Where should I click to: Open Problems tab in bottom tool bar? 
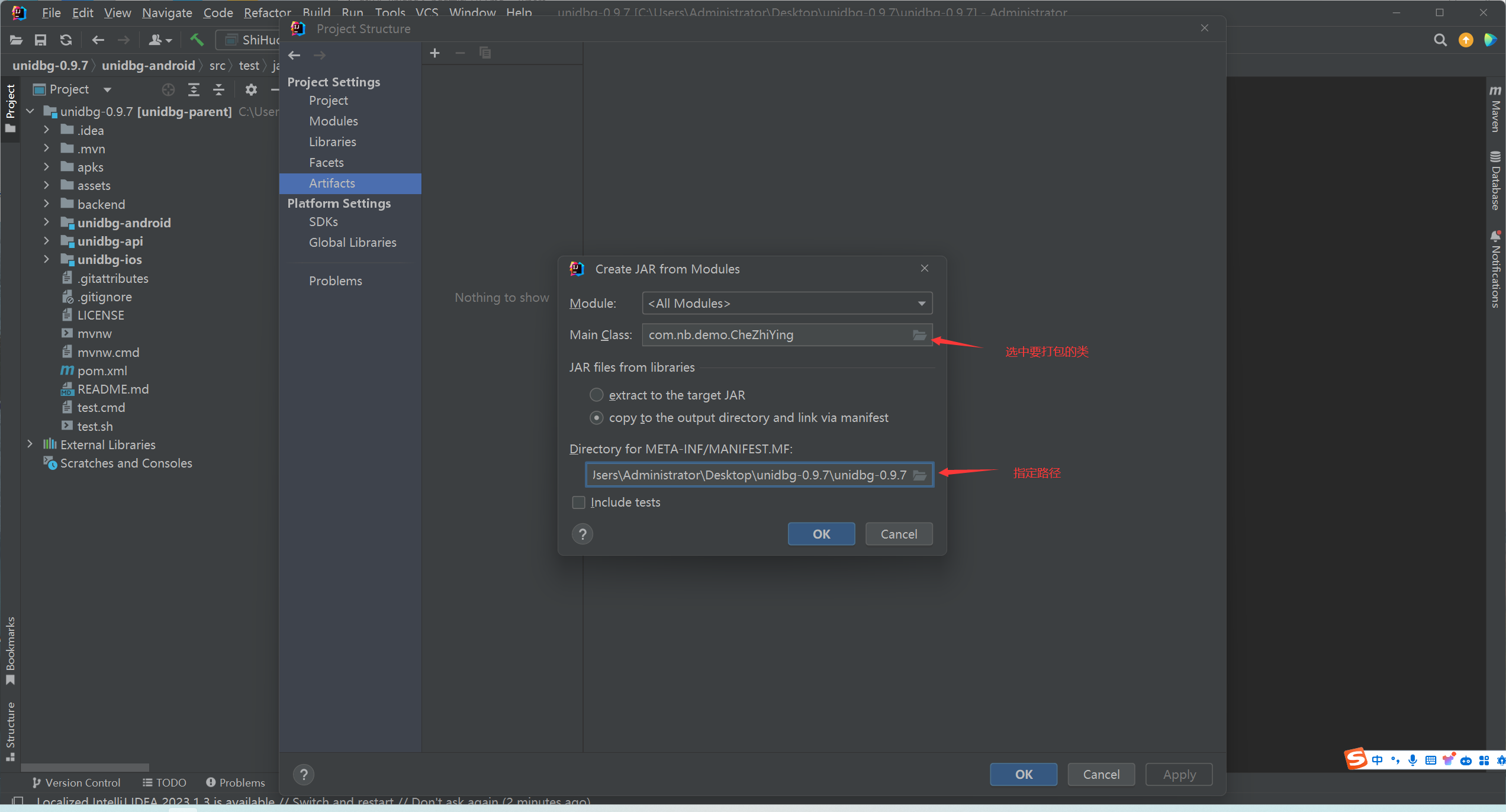[x=236, y=782]
